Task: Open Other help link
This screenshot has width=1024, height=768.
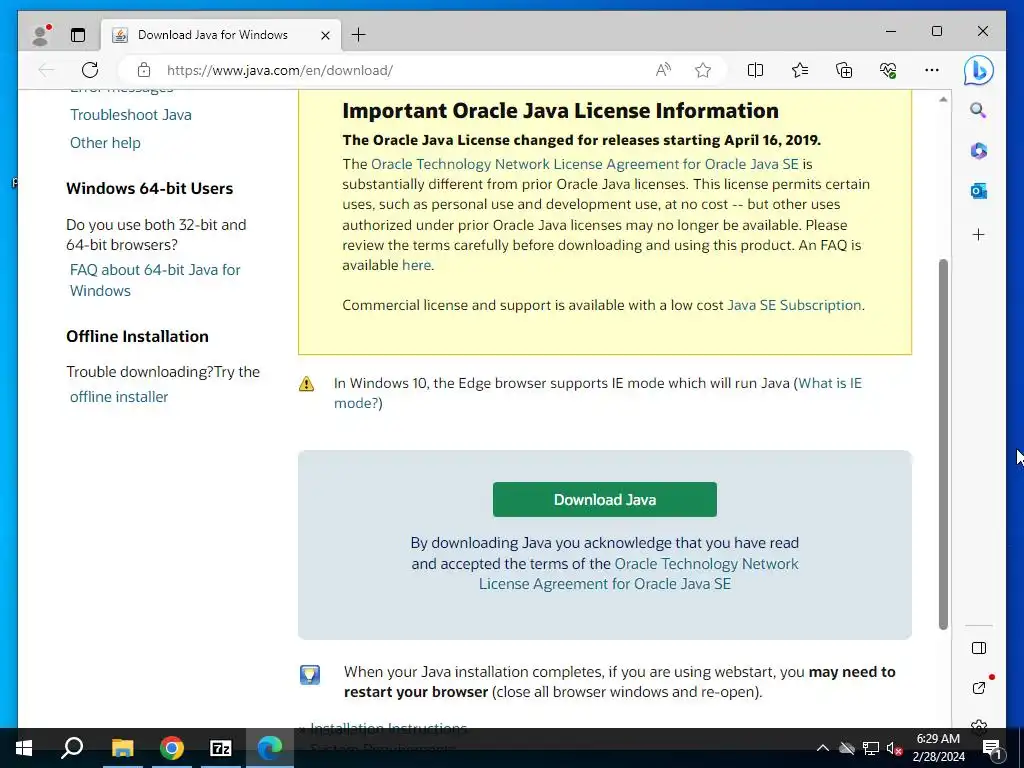Action: point(105,143)
